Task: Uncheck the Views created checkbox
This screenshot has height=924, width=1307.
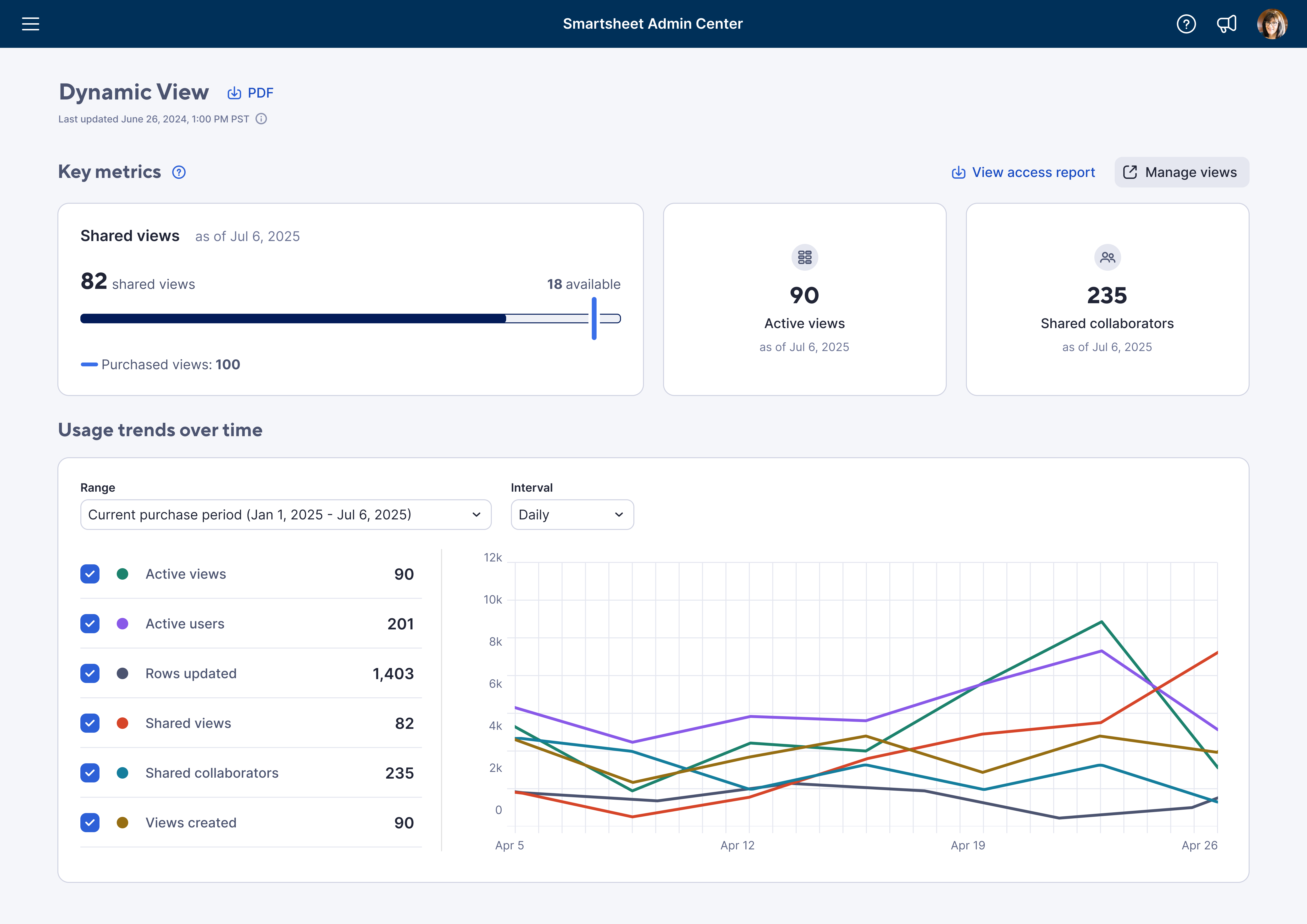Action: 90,823
